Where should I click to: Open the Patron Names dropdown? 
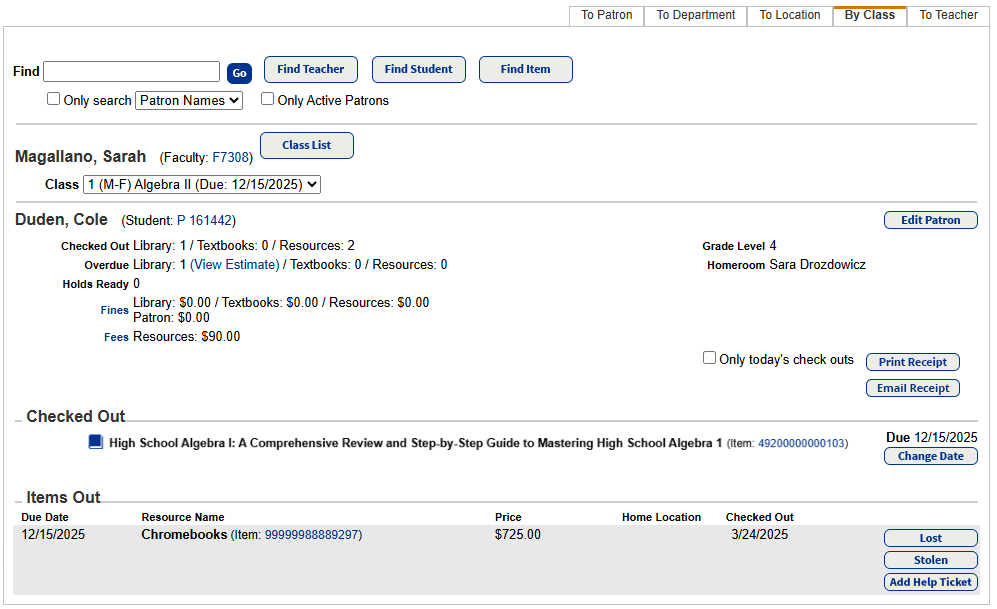(189, 100)
